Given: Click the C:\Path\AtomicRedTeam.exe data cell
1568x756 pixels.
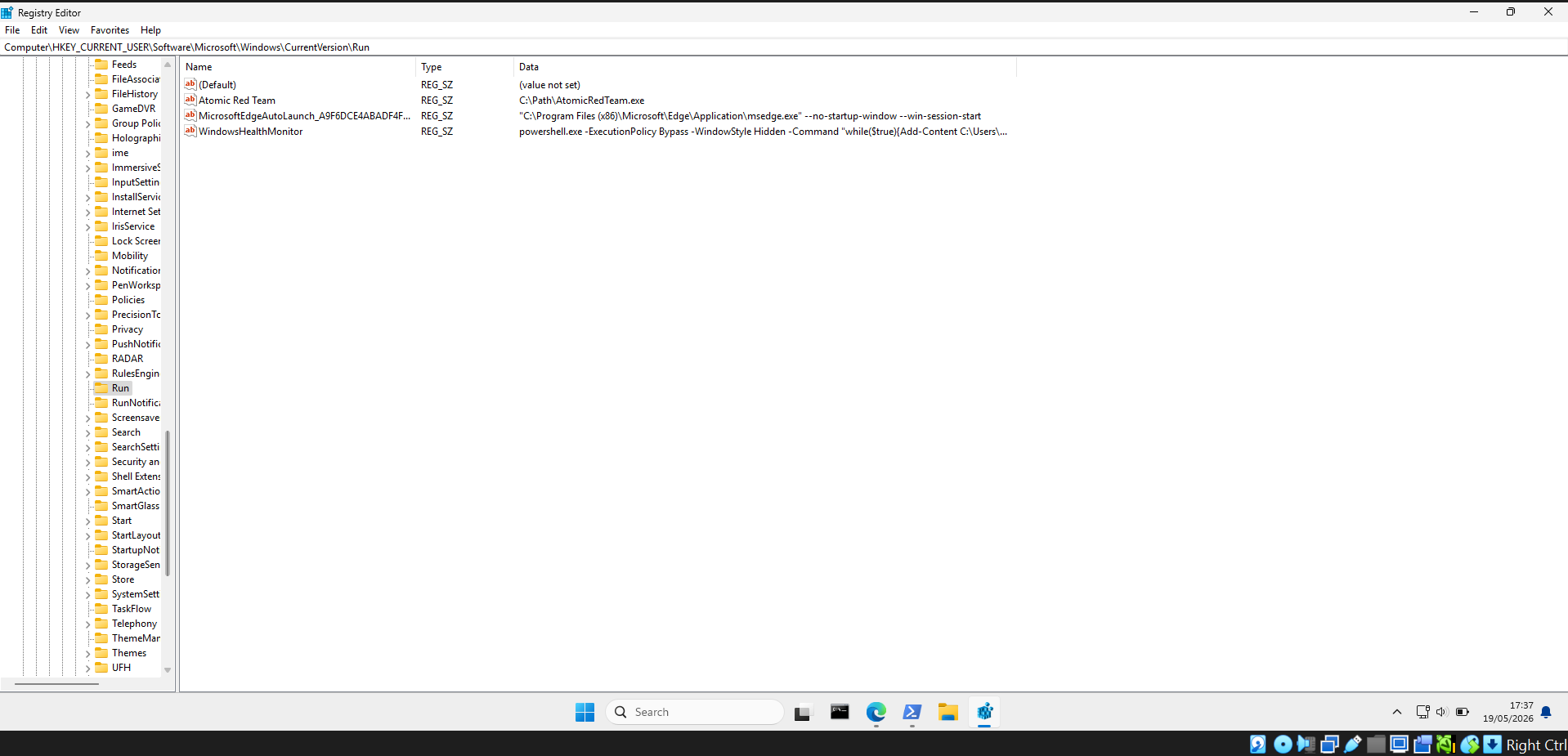Looking at the screenshot, I should (x=581, y=101).
